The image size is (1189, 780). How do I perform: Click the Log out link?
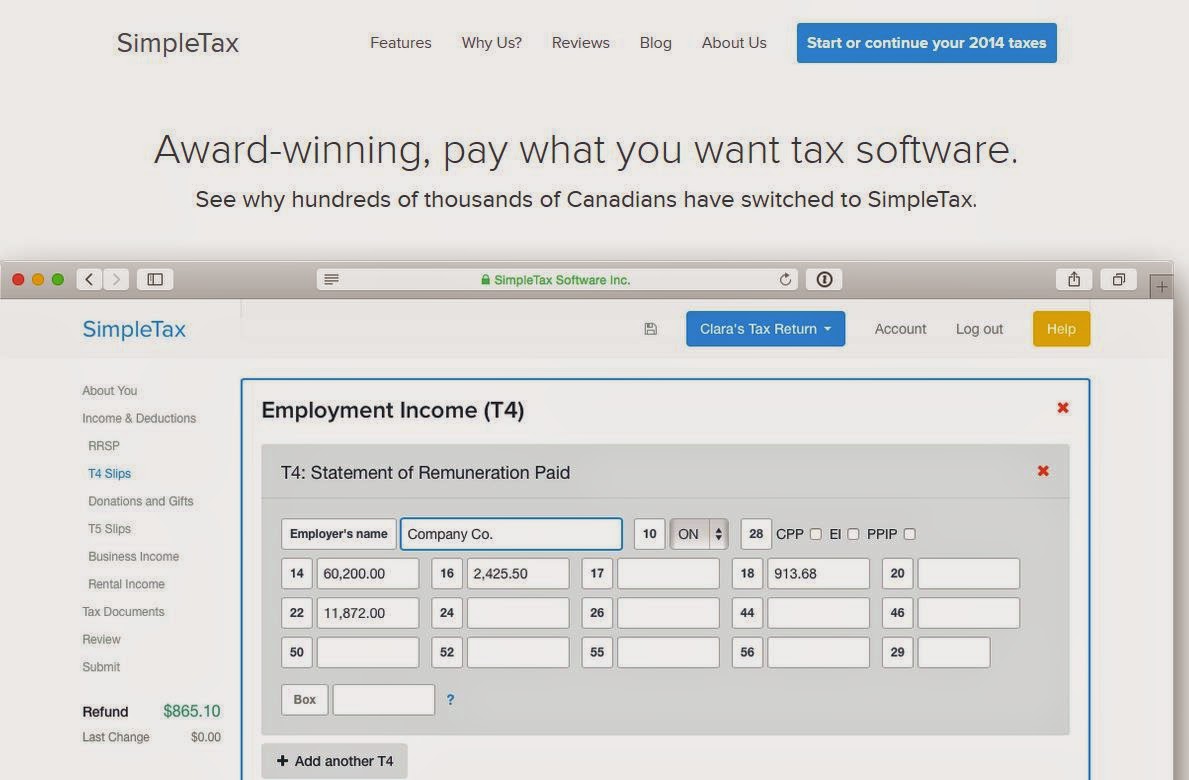coord(979,329)
